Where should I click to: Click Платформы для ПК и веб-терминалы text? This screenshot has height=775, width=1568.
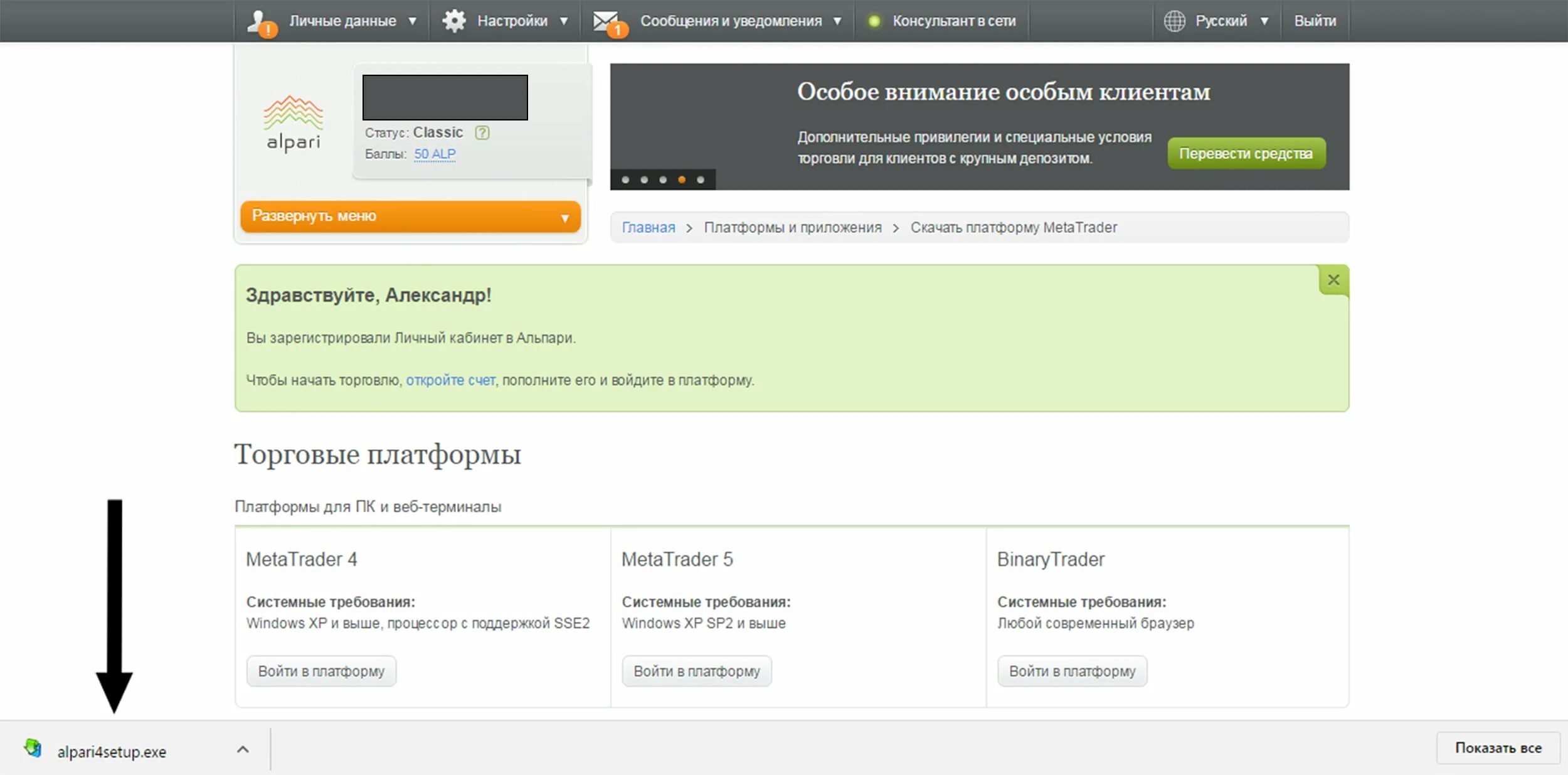tap(368, 506)
